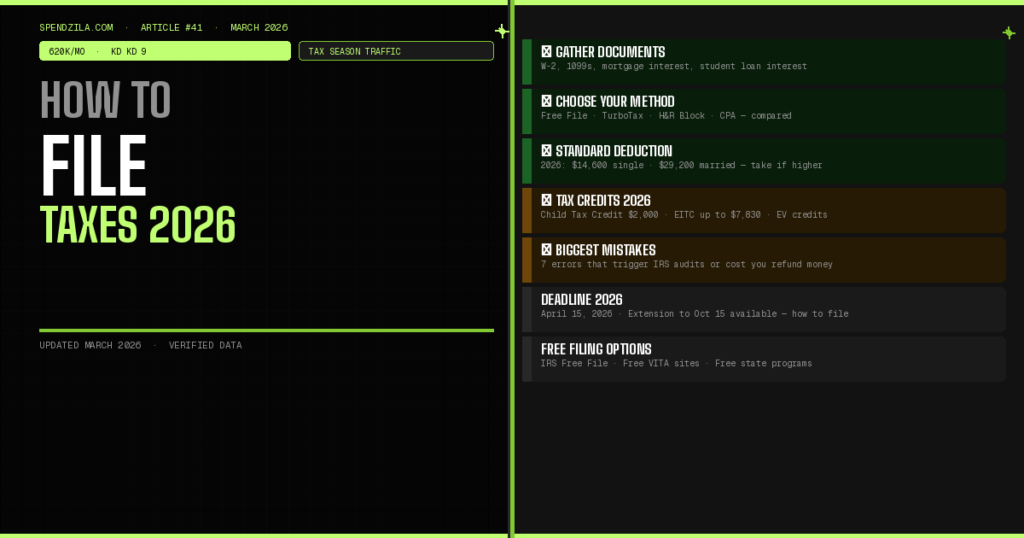Click the green TAXES 2026 headline
This screenshot has height=538, width=1024.
[x=138, y=224]
